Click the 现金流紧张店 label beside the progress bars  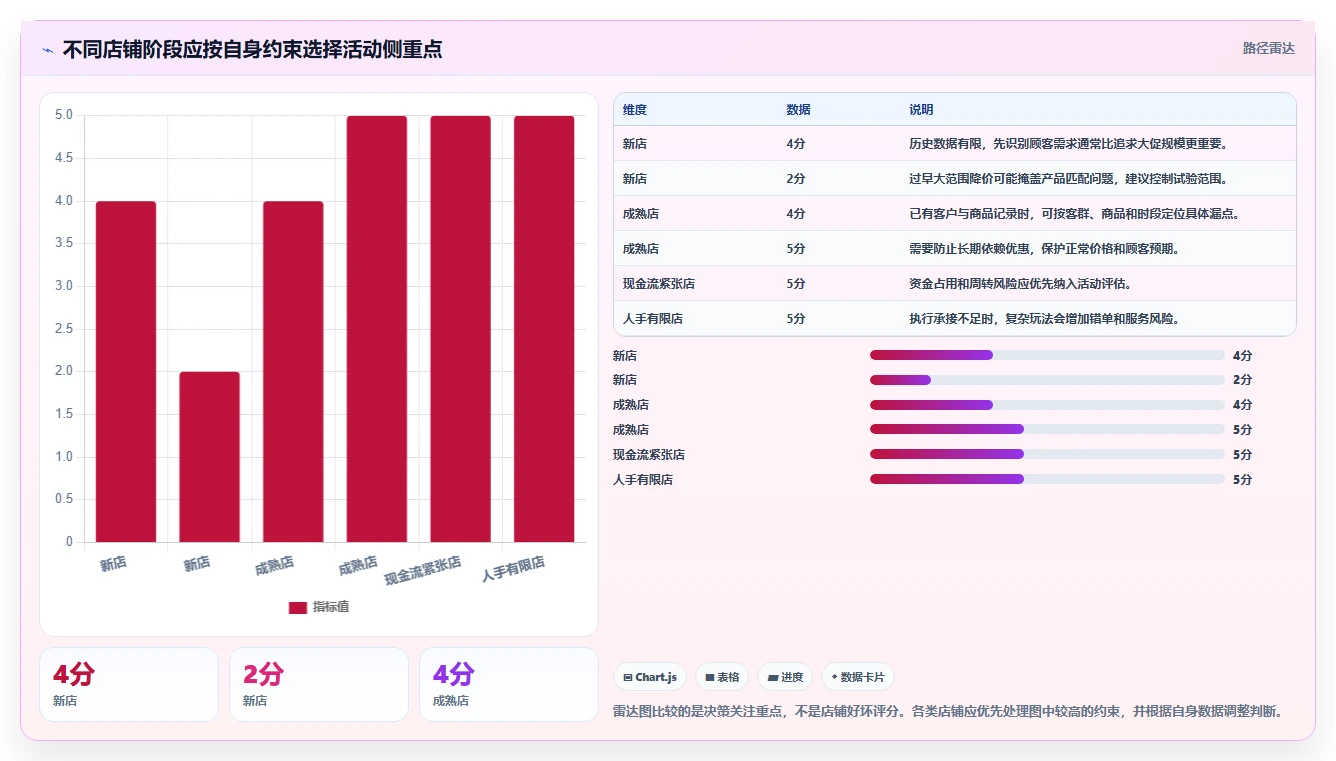tap(649, 454)
